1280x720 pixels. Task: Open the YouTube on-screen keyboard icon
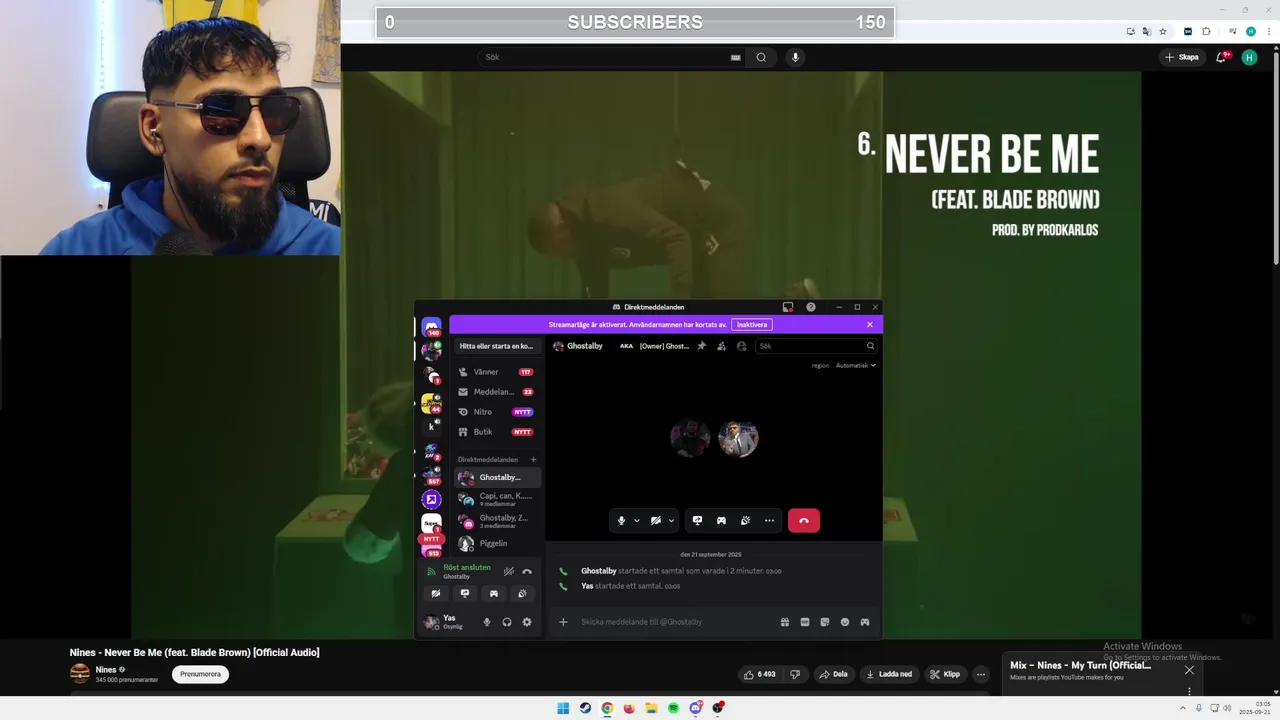click(736, 57)
